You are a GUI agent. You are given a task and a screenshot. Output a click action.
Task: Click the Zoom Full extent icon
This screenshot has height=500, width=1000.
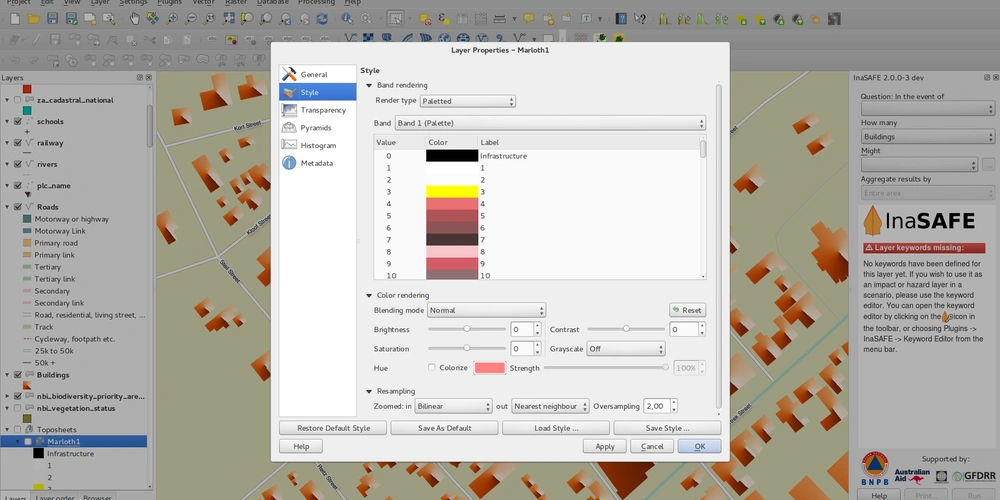[228, 19]
